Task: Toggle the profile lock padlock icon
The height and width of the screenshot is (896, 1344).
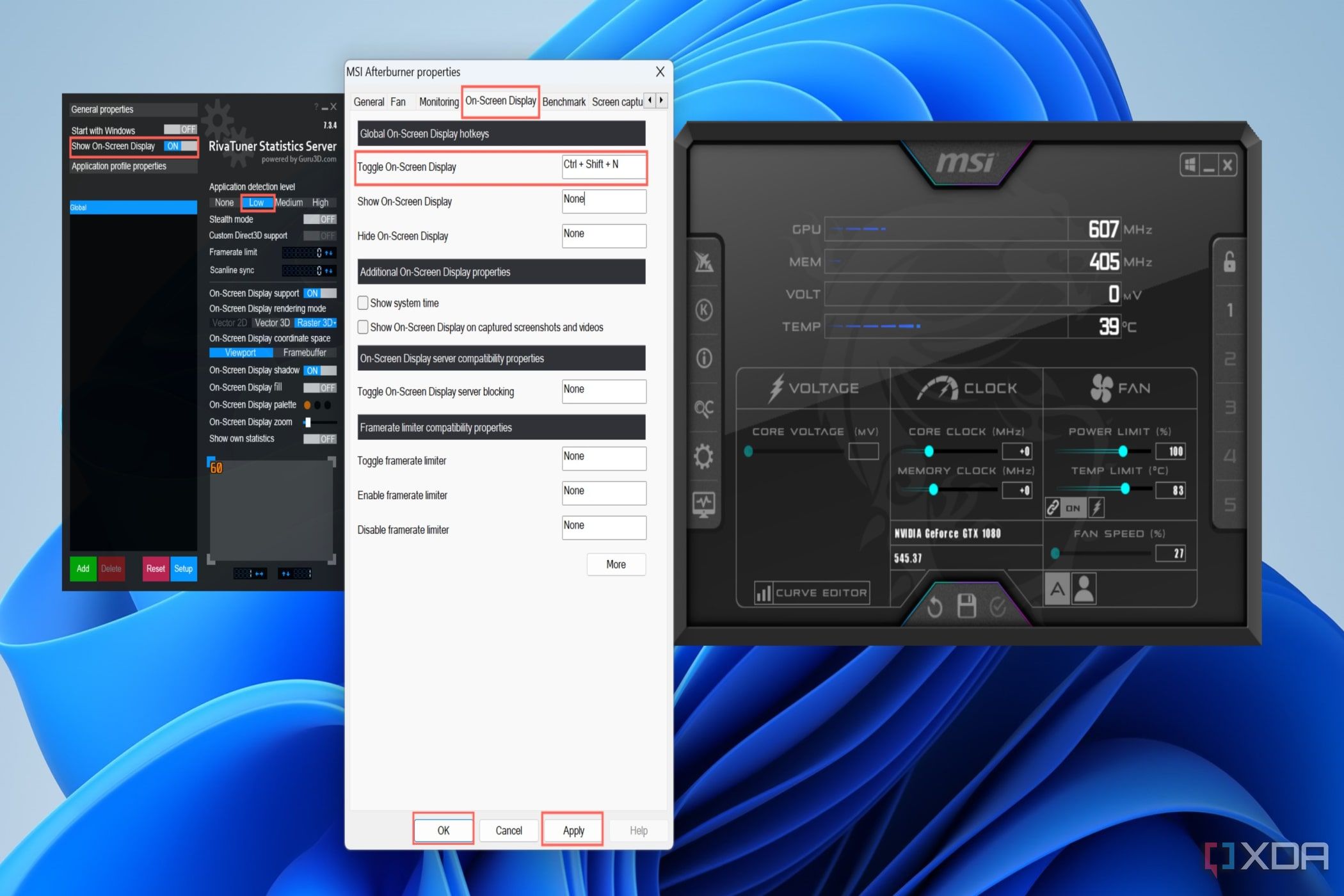Action: pos(1229,261)
